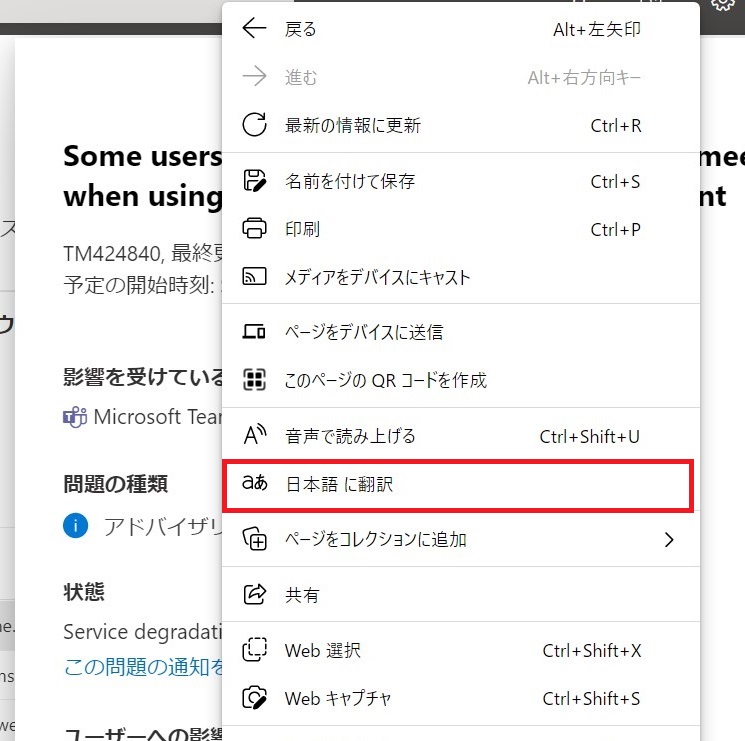Click the printer icon for 印刷
This screenshot has height=741, width=745.
click(255, 229)
